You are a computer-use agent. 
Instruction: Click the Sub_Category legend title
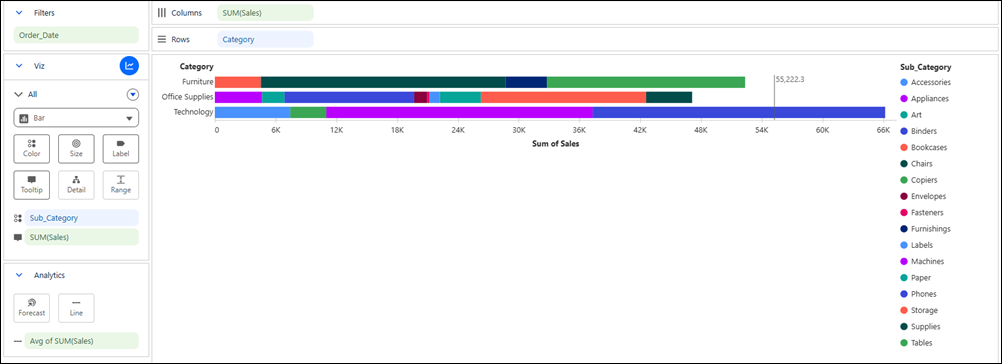pos(925,67)
